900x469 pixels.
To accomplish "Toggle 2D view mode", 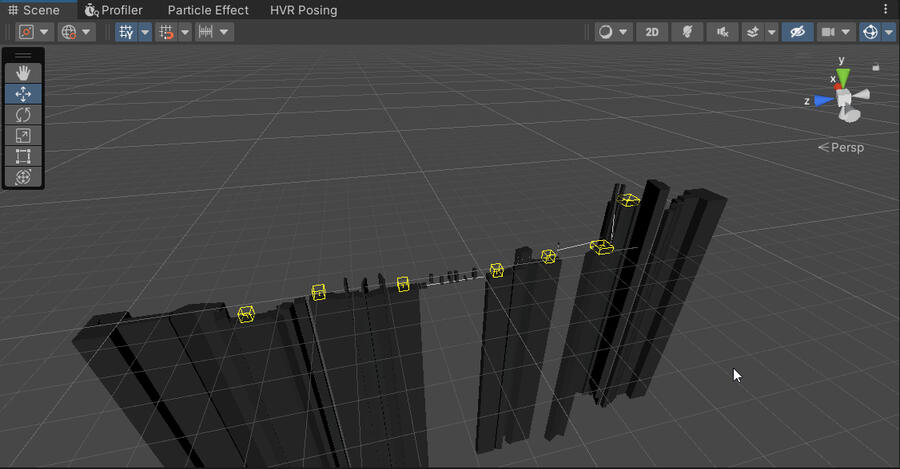I will click(x=652, y=32).
